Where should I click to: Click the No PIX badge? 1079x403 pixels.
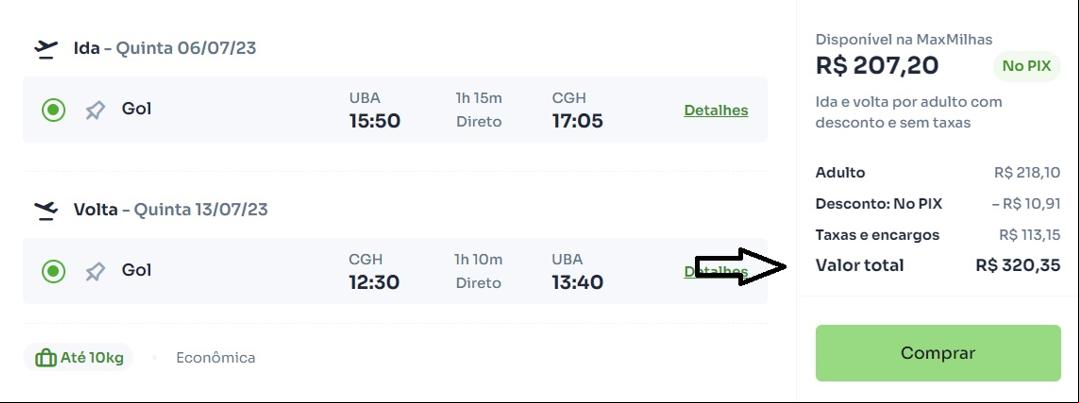1026,66
